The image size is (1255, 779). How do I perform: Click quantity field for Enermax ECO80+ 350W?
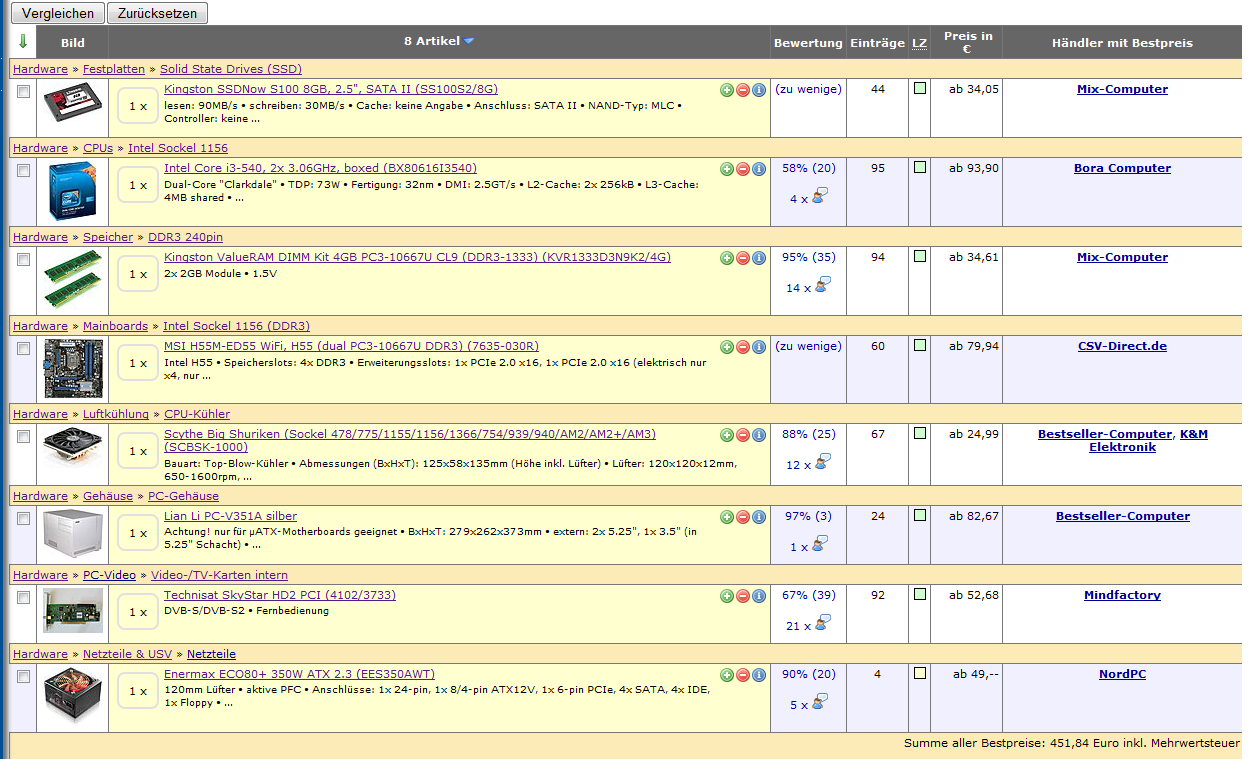[x=138, y=690]
